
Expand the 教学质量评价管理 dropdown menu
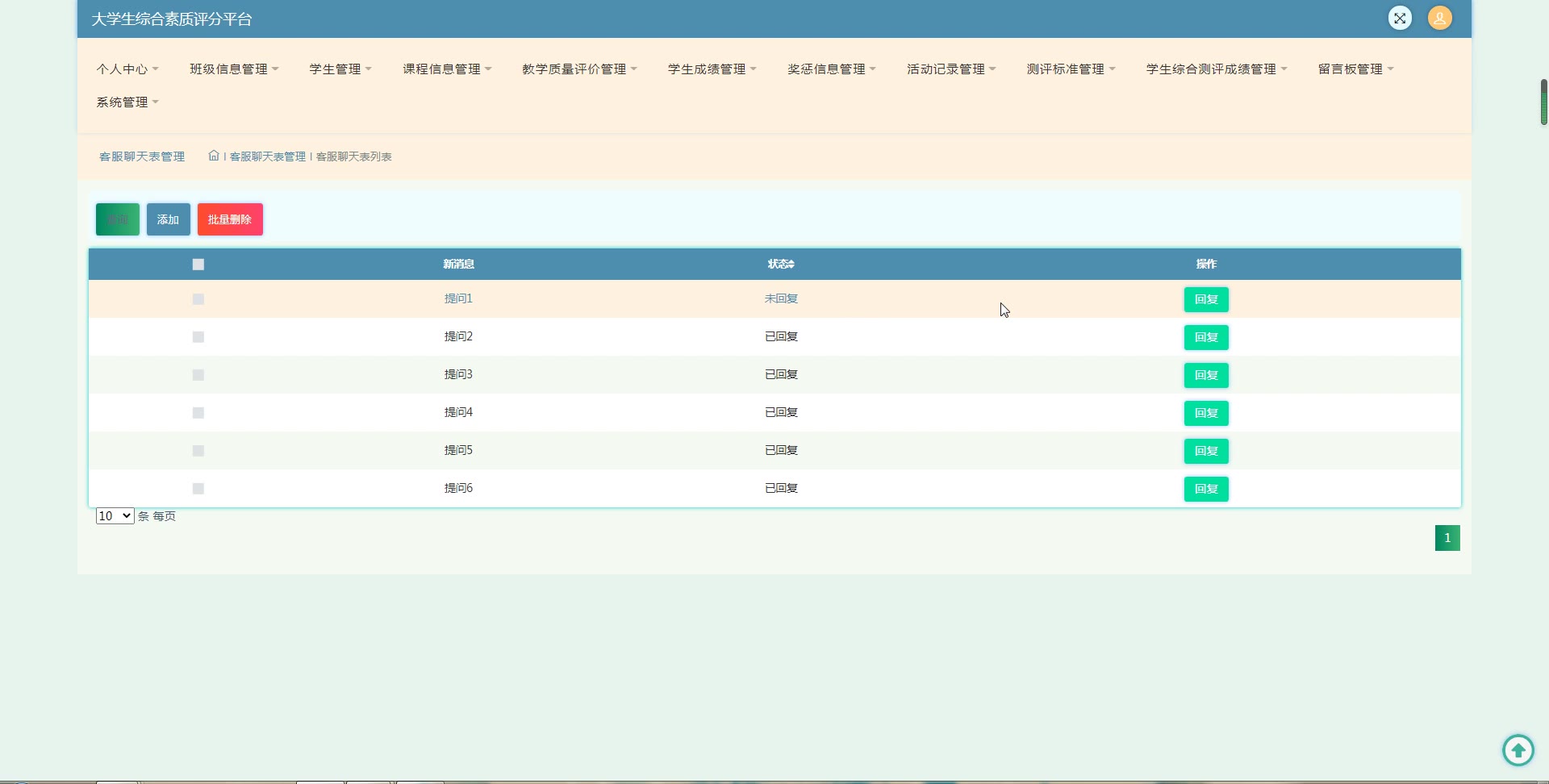(579, 69)
